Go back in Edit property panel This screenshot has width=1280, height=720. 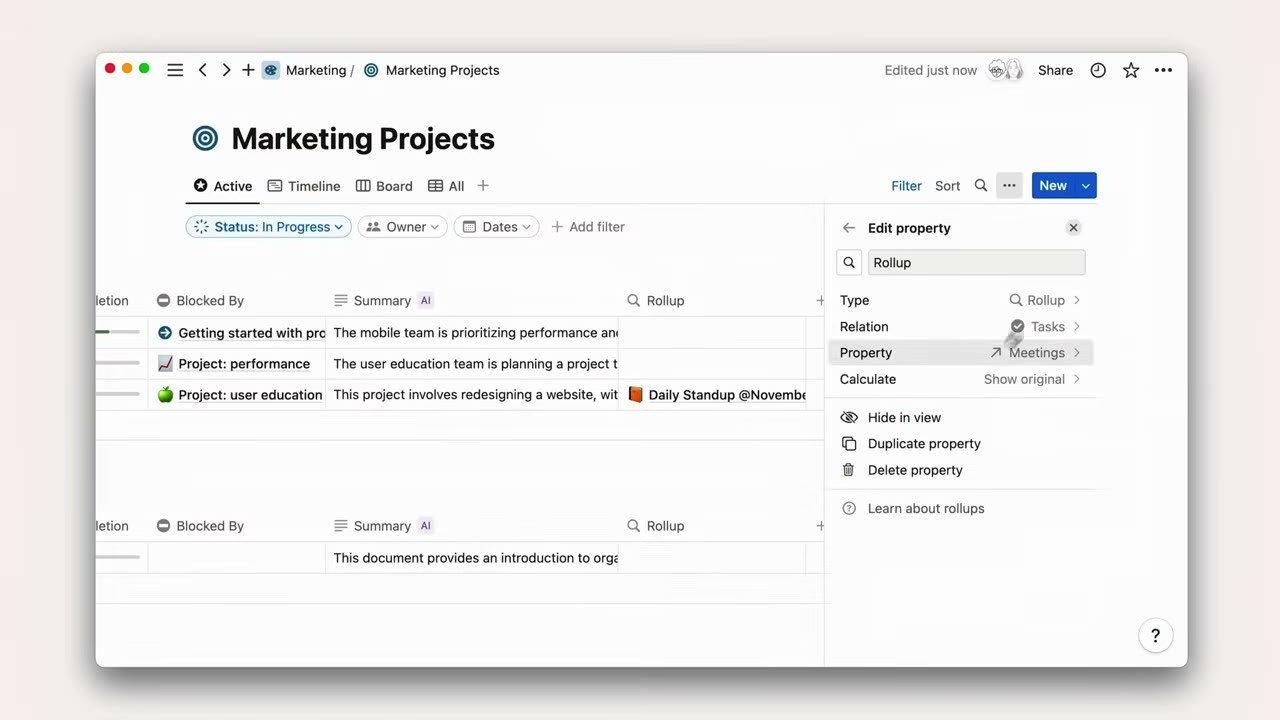click(x=849, y=228)
